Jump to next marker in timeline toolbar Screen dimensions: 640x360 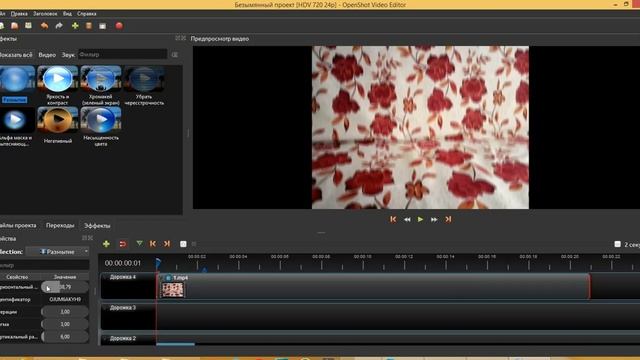click(x=167, y=244)
